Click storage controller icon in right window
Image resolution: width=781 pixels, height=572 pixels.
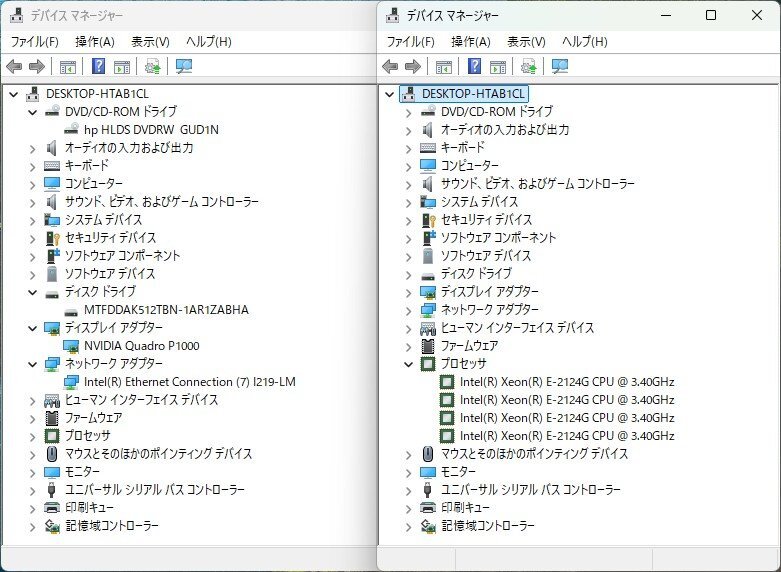click(428, 526)
